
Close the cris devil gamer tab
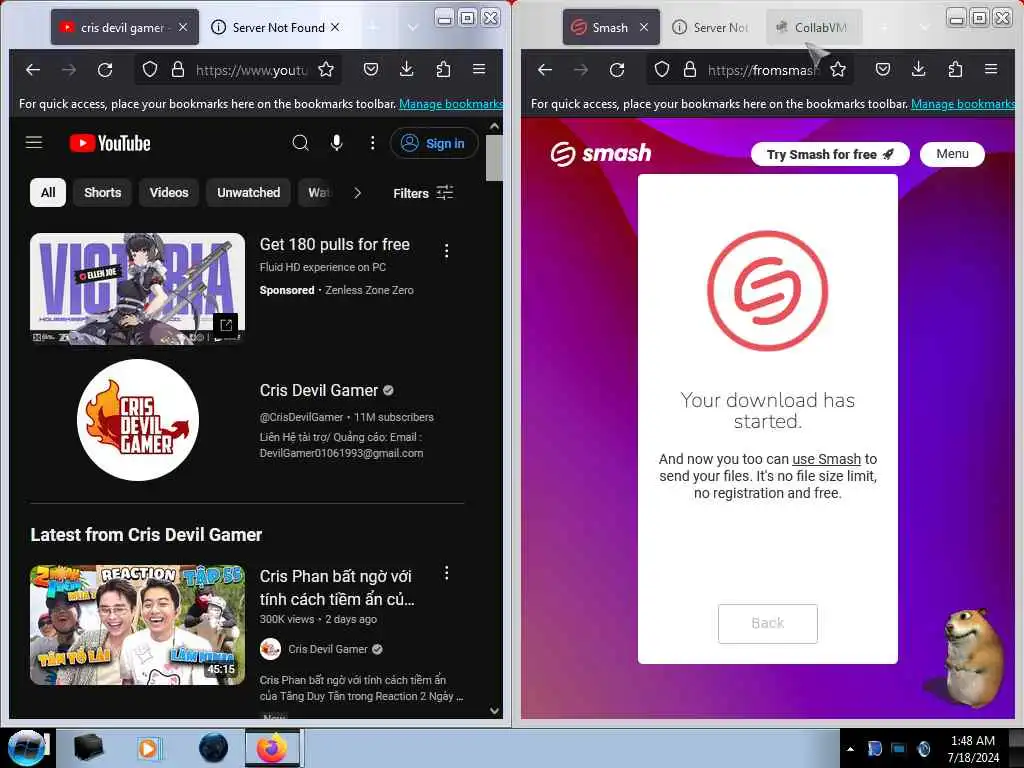pyautogui.click(x=183, y=27)
